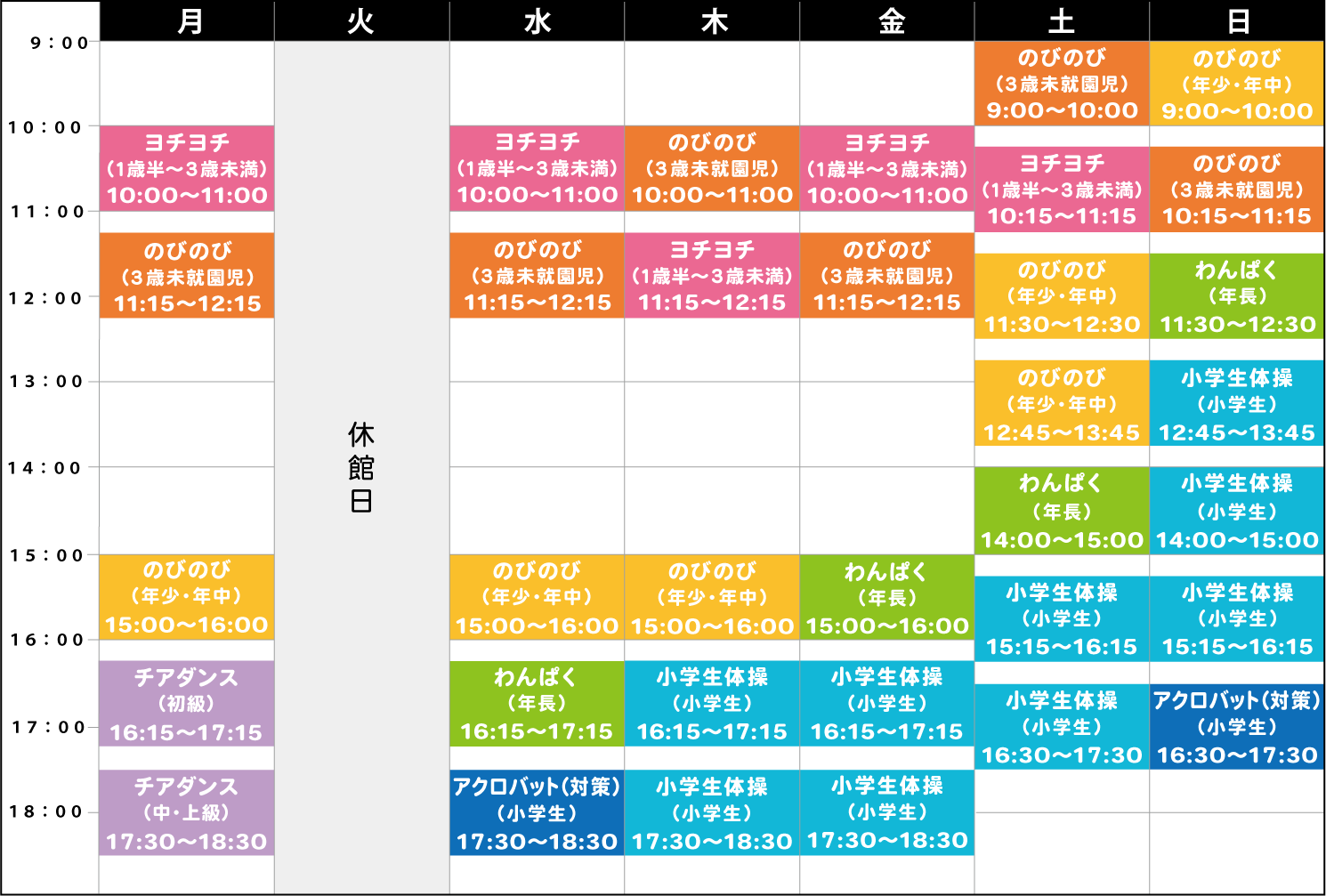Image resolution: width=1326 pixels, height=896 pixels.
Task: Open Friday 小学生体操 16:15〜17:15 class
Action: click(887, 704)
